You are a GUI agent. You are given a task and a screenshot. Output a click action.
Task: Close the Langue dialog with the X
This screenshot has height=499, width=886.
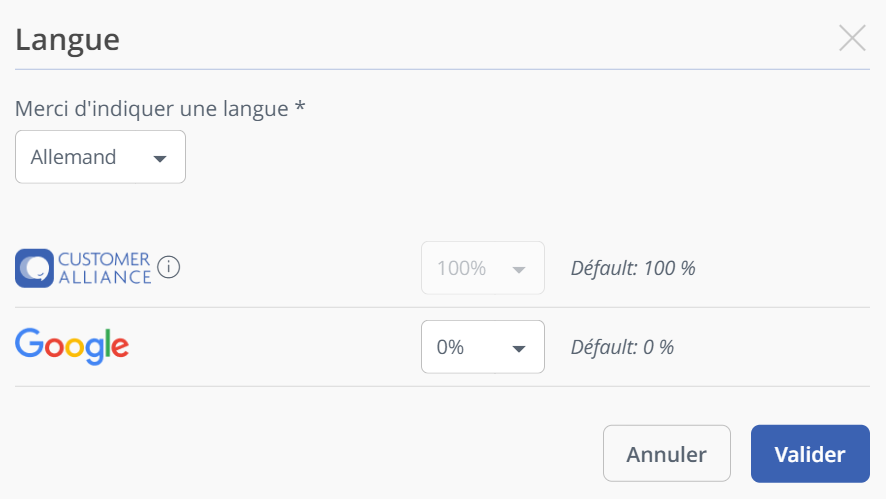point(852,38)
